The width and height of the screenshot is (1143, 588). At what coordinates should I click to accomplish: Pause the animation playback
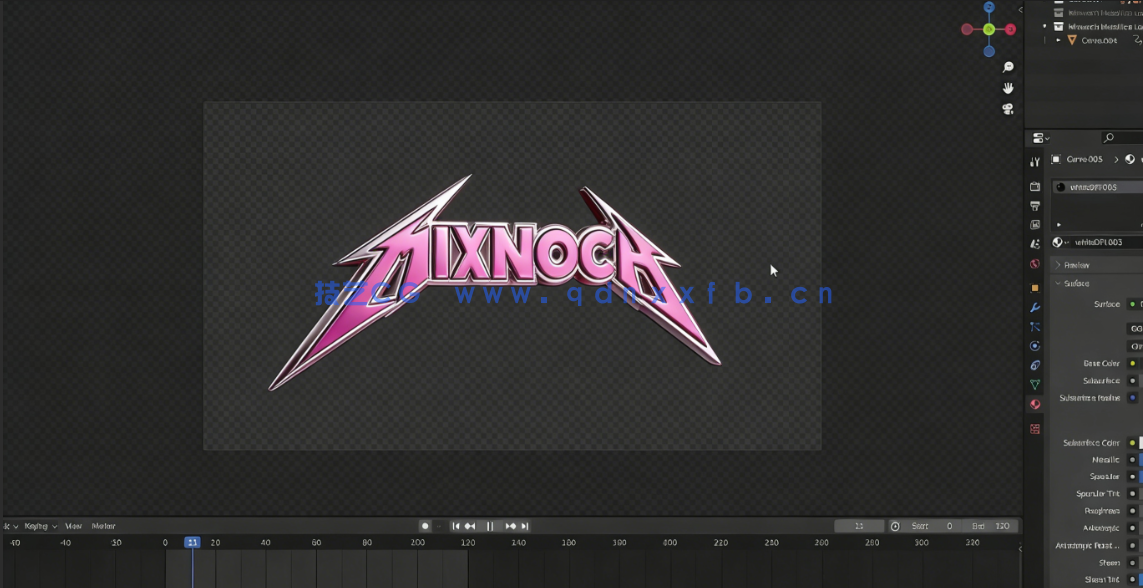click(x=490, y=526)
